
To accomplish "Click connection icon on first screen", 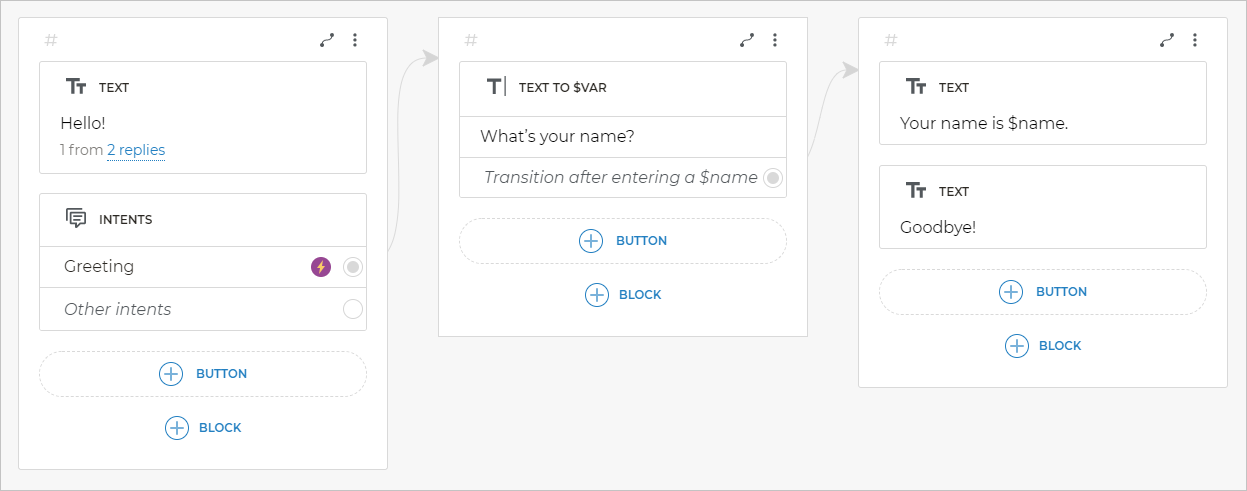I will click(x=327, y=40).
